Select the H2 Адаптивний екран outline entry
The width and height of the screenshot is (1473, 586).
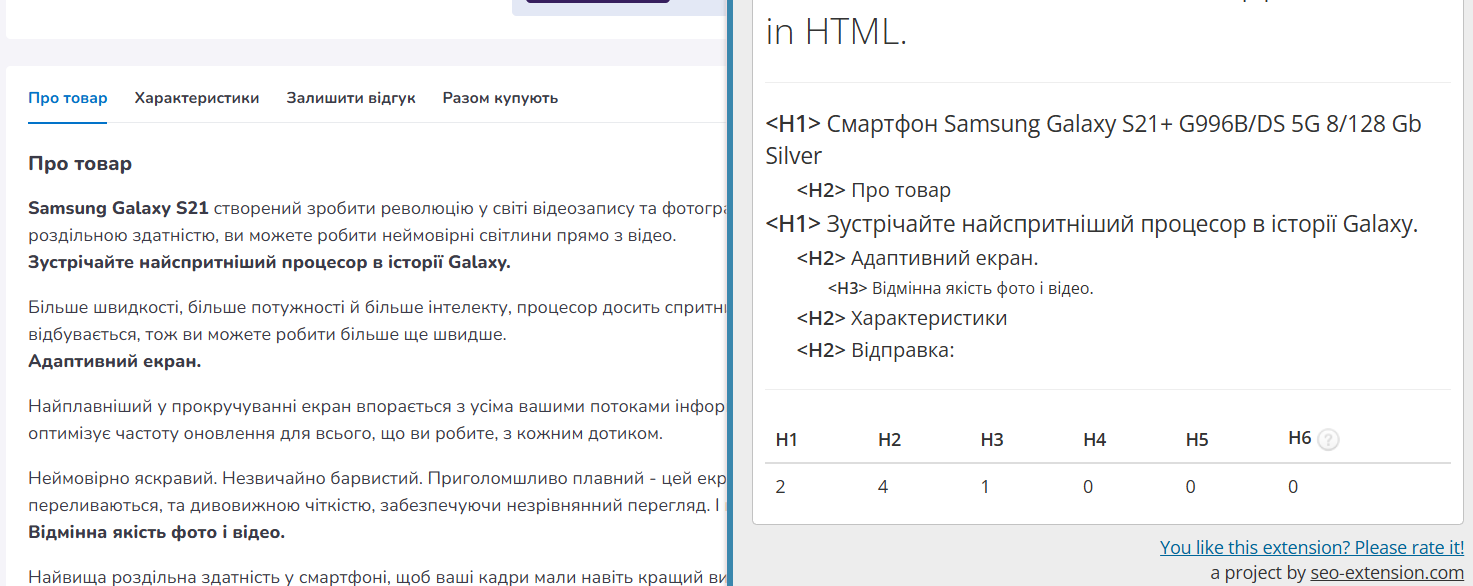click(918, 258)
